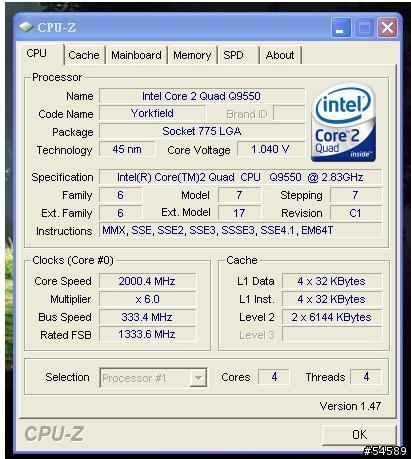Image resolution: width=411 pixels, height=459 pixels.
Task: Click the Package value Socket 775 LGA
Action: point(202,131)
